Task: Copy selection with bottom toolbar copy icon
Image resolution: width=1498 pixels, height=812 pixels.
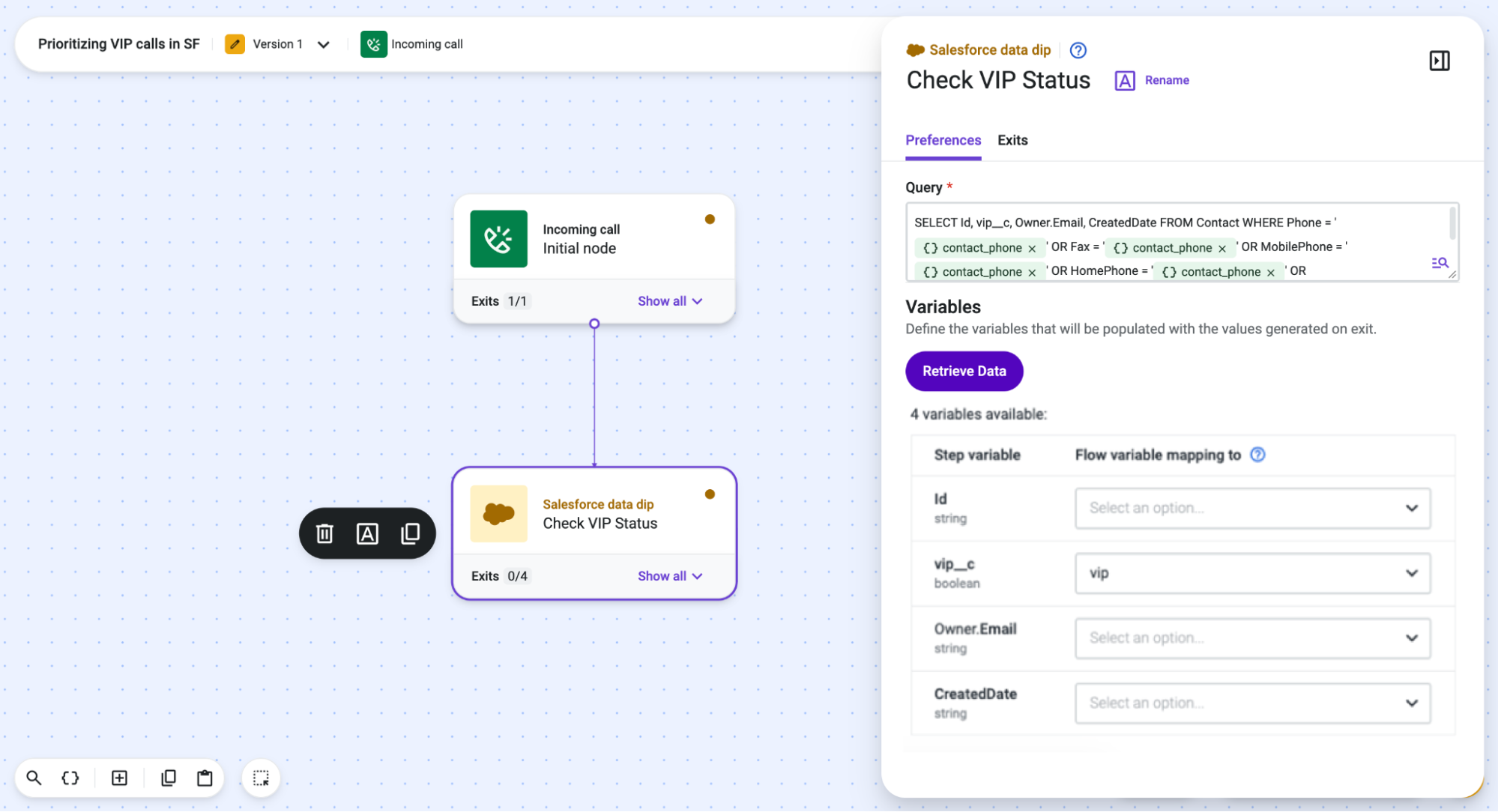Action: [169, 778]
